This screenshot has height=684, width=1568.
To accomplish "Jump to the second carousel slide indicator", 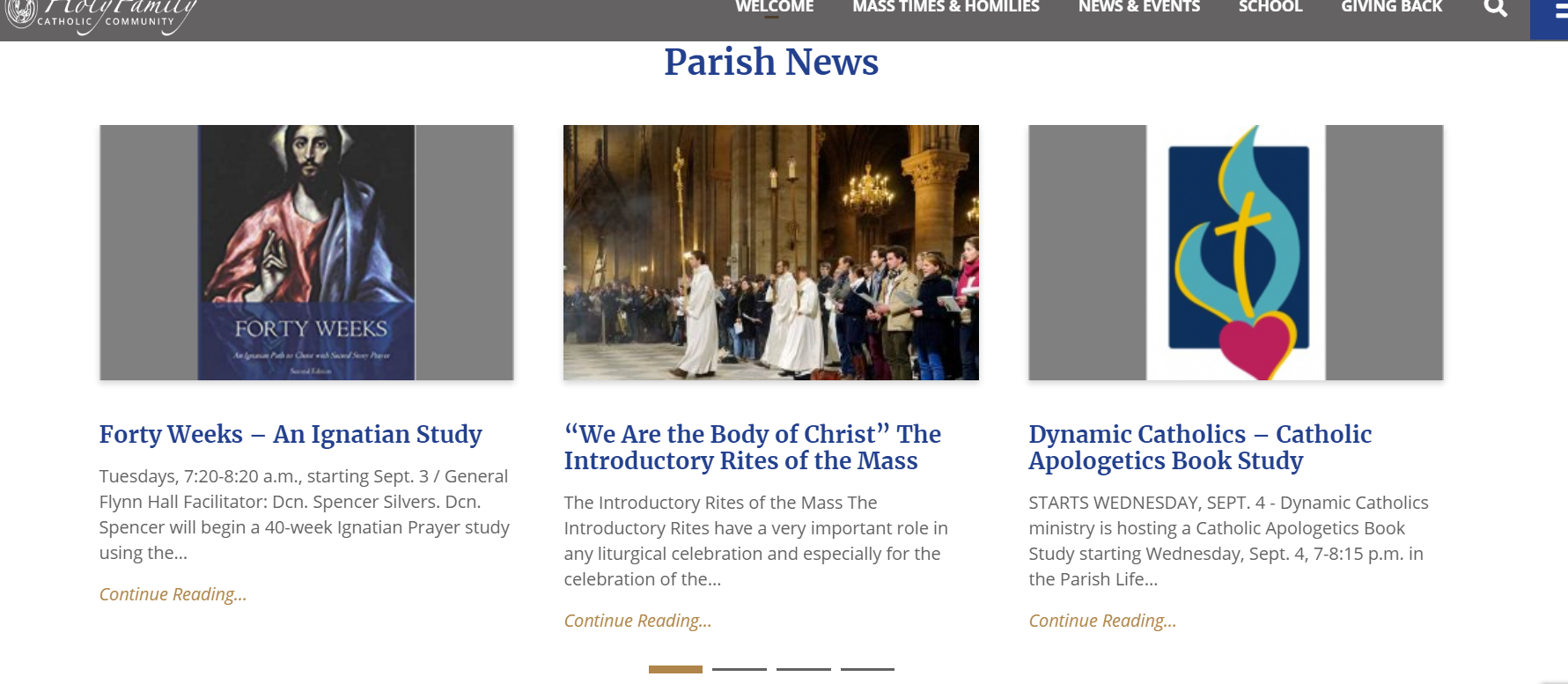I will 740,669.
